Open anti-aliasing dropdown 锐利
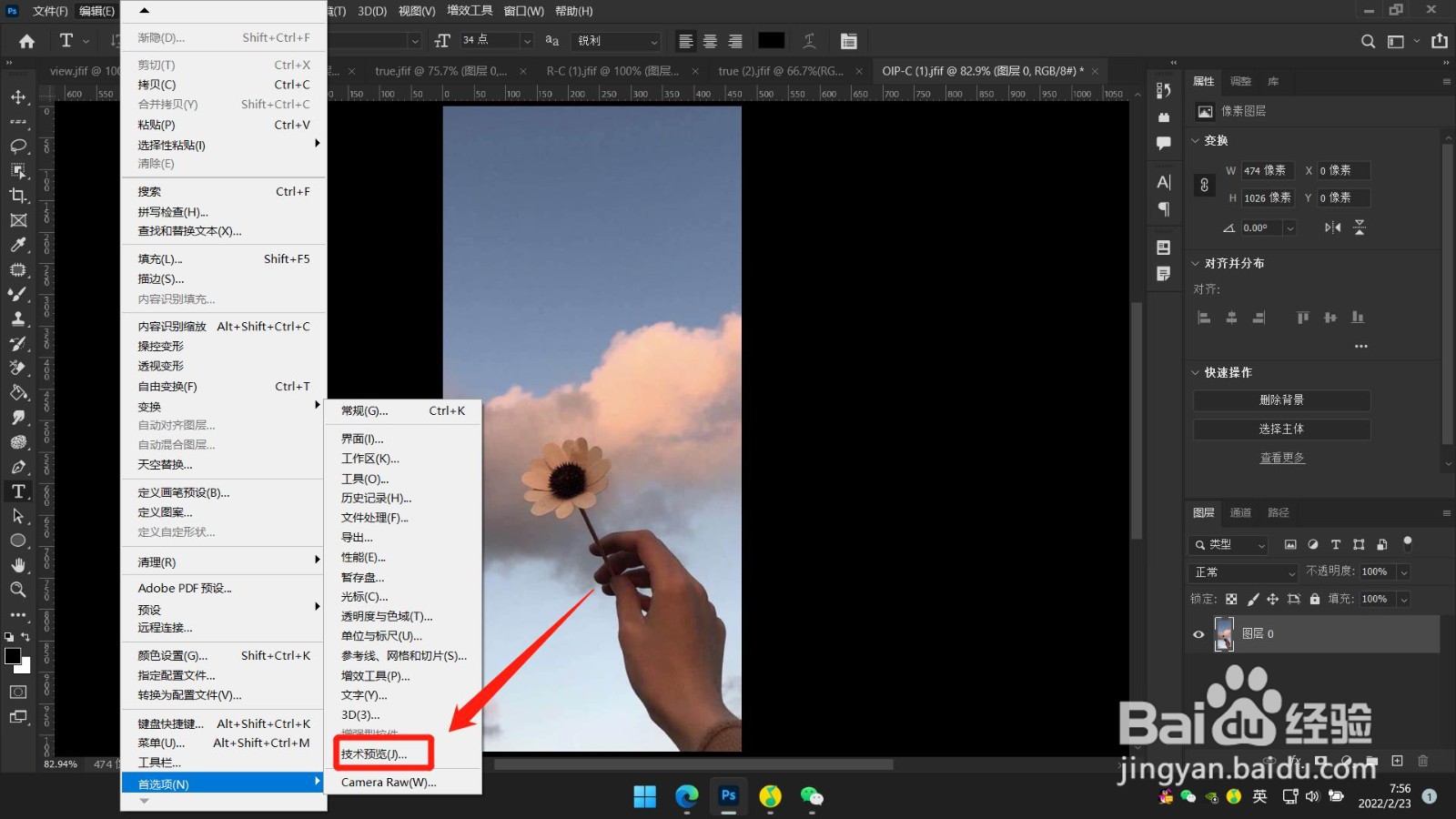The width and height of the screenshot is (1456, 819). point(617,41)
